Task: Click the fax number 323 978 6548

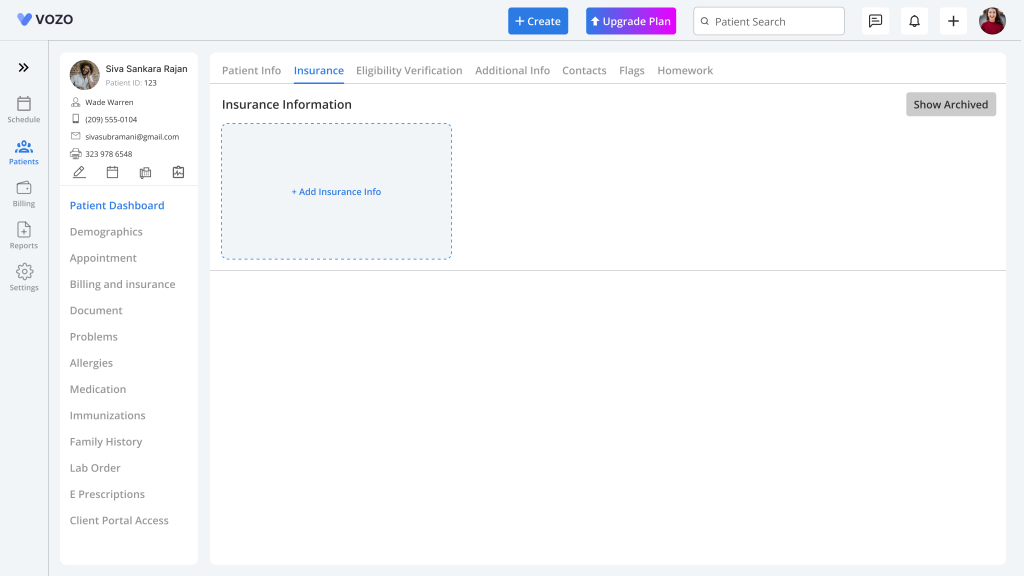Action: click(x=108, y=154)
